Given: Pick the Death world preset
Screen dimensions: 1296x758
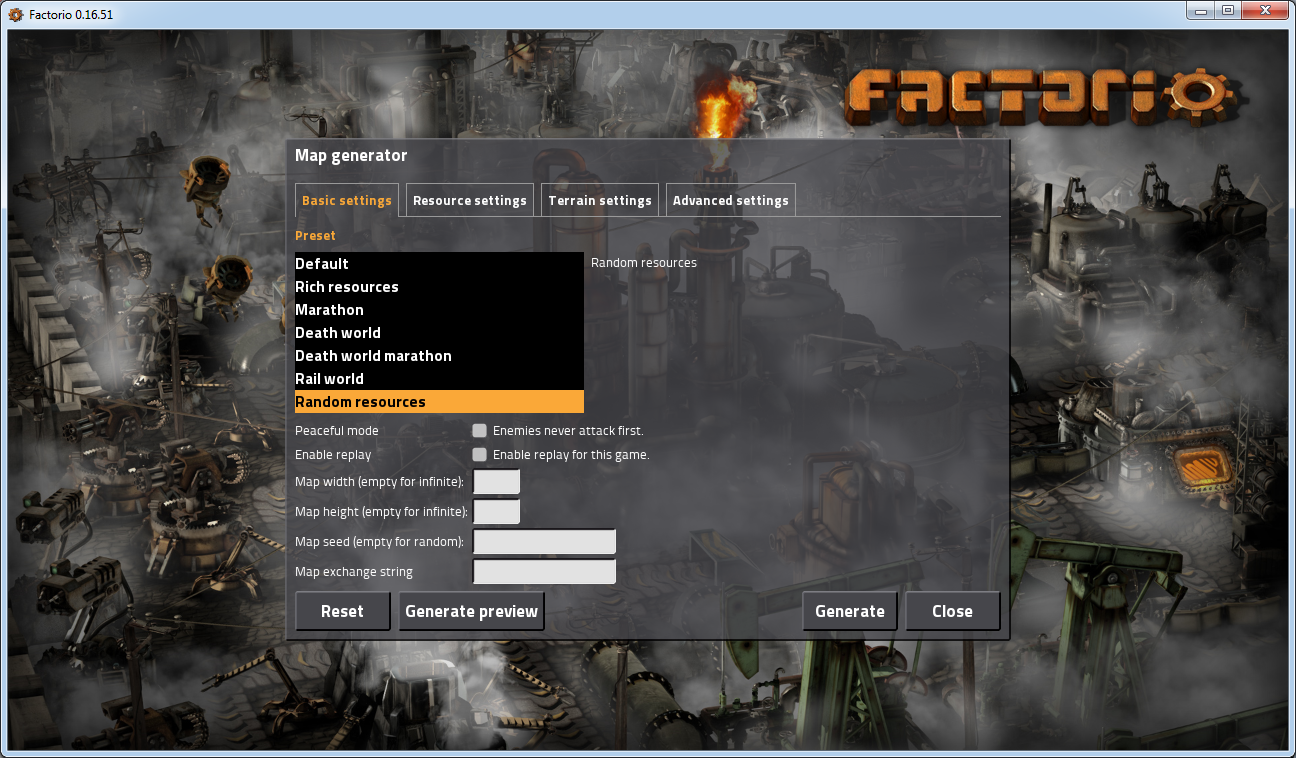Looking at the screenshot, I should tap(439, 333).
